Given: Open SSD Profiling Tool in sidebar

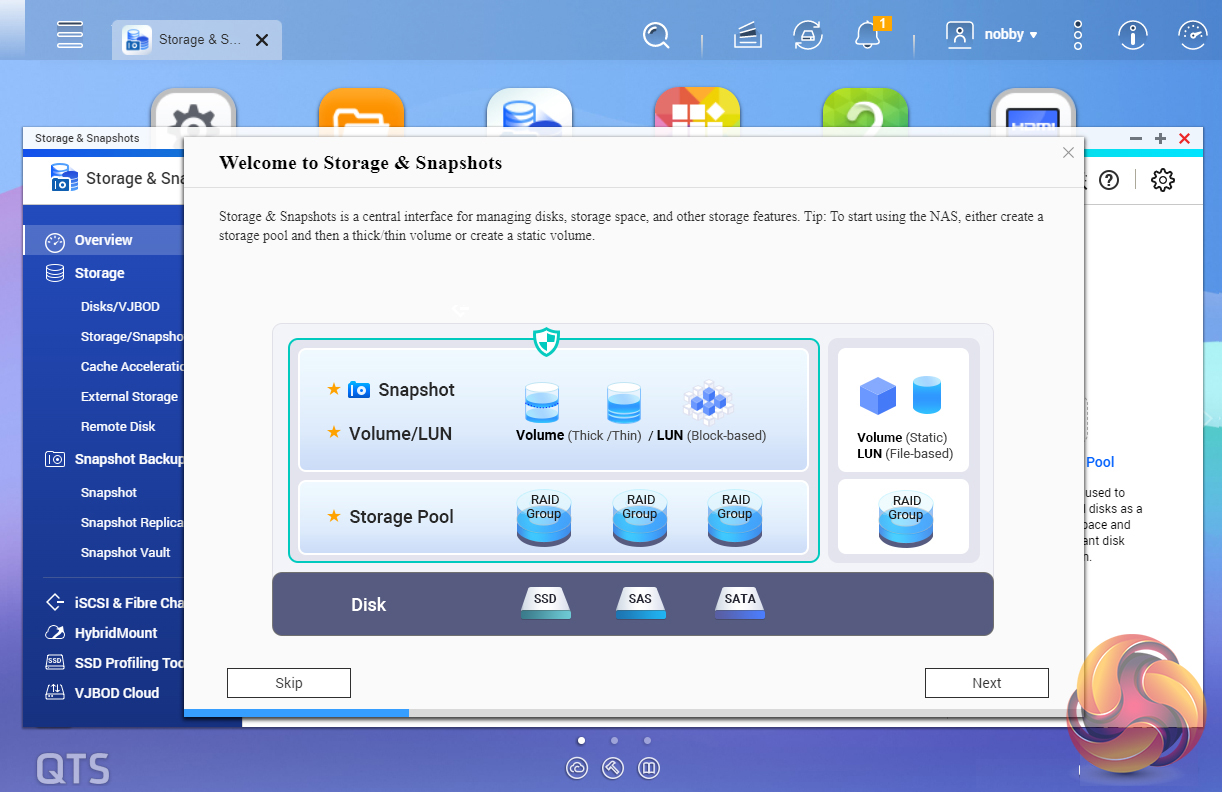Looking at the screenshot, I should (115, 663).
